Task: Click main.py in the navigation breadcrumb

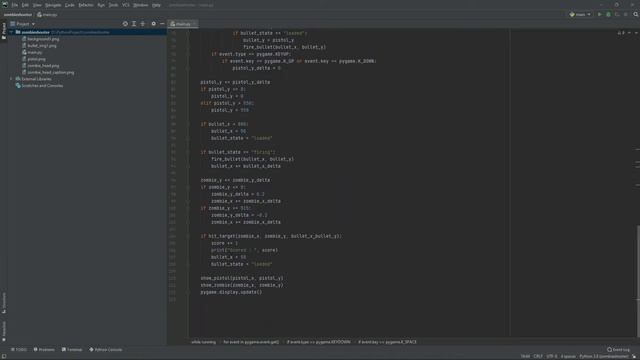Action: 47,15
